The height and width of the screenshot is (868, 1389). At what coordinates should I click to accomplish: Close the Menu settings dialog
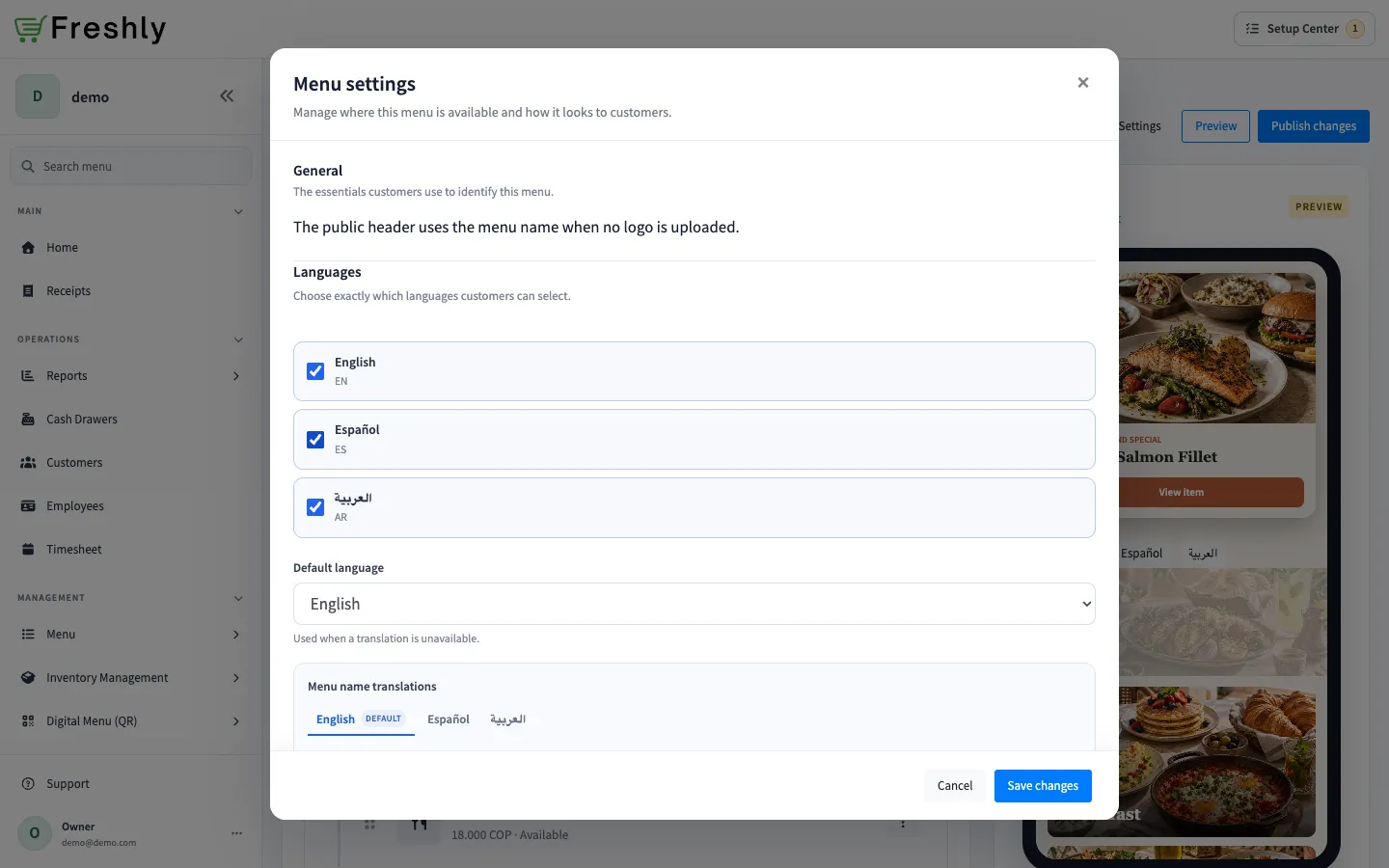click(x=1083, y=83)
